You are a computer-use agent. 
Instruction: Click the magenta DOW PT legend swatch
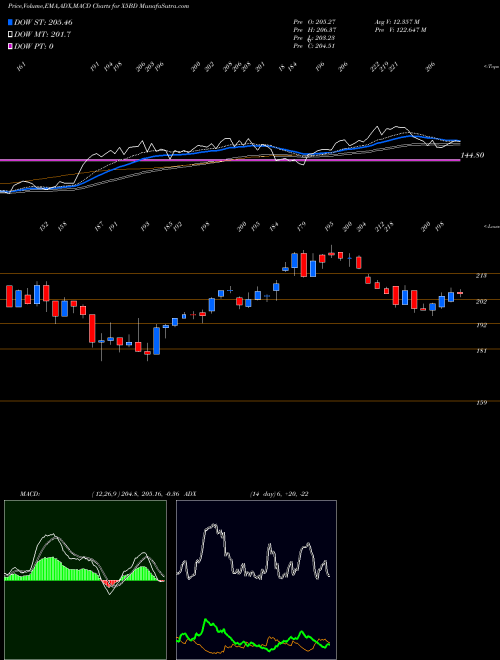pyautogui.click(x=10, y=46)
